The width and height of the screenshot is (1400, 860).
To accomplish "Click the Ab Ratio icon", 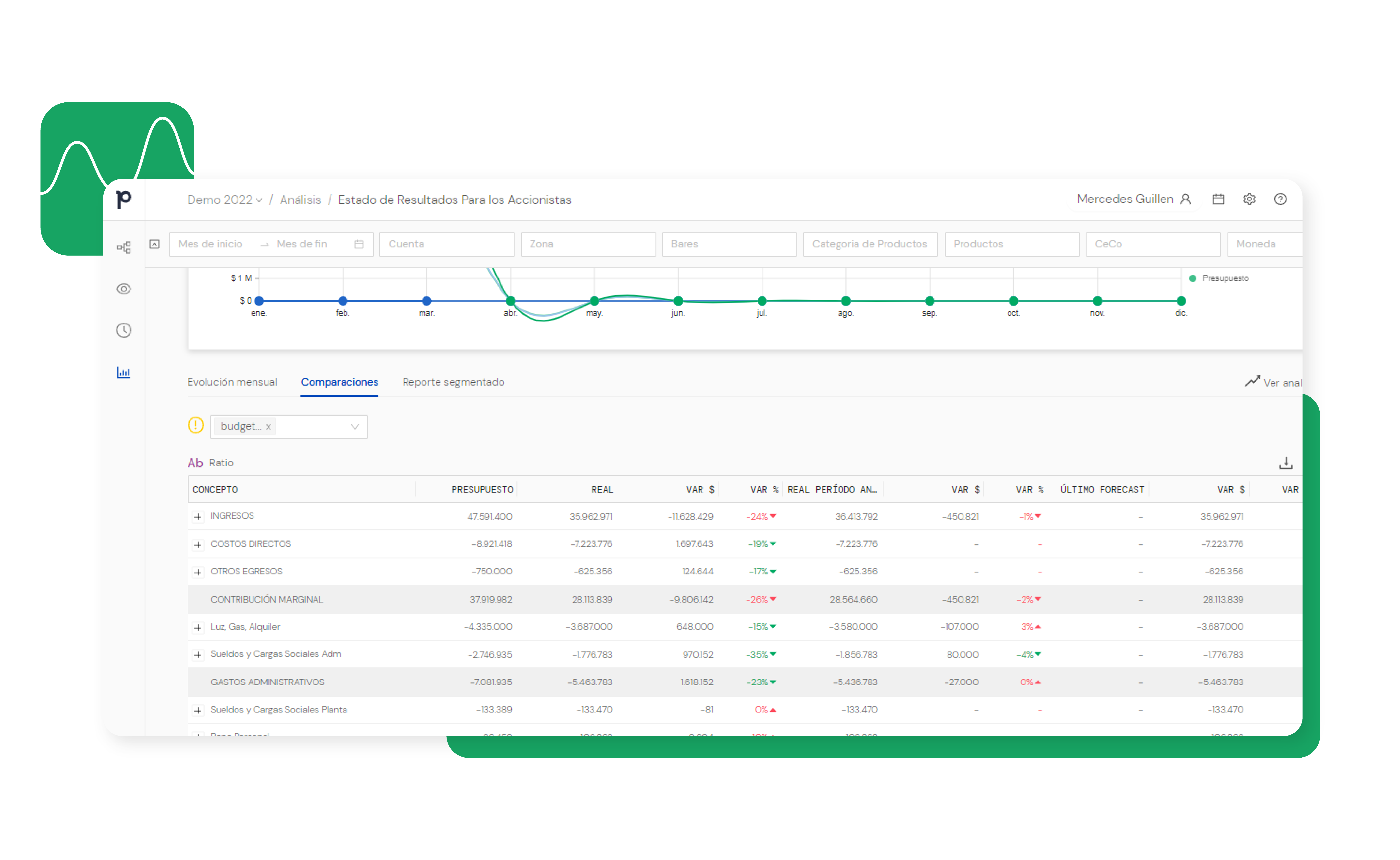I will pos(195,462).
